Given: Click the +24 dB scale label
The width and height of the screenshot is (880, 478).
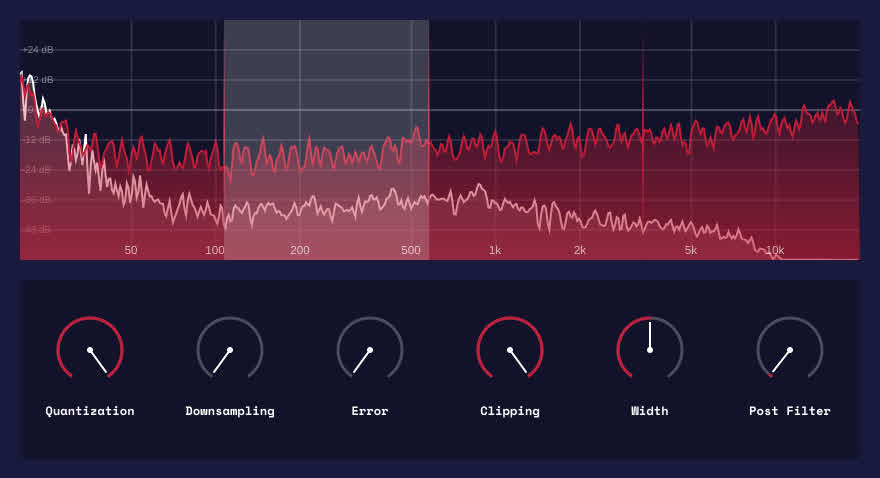Looking at the screenshot, I should tap(38, 50).
